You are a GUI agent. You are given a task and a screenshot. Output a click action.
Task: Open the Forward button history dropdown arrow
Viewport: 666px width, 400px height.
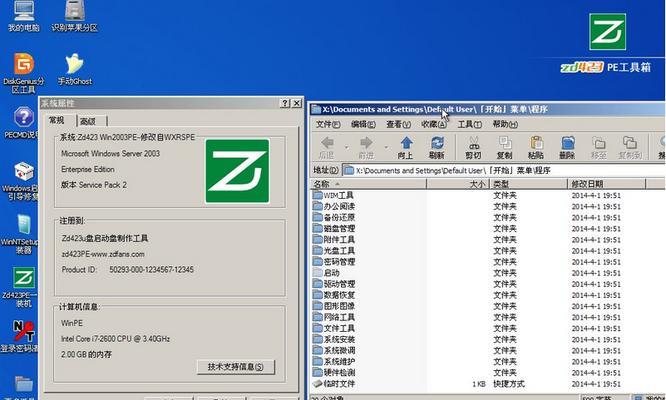pyautogui.click(x=386, y=147)
